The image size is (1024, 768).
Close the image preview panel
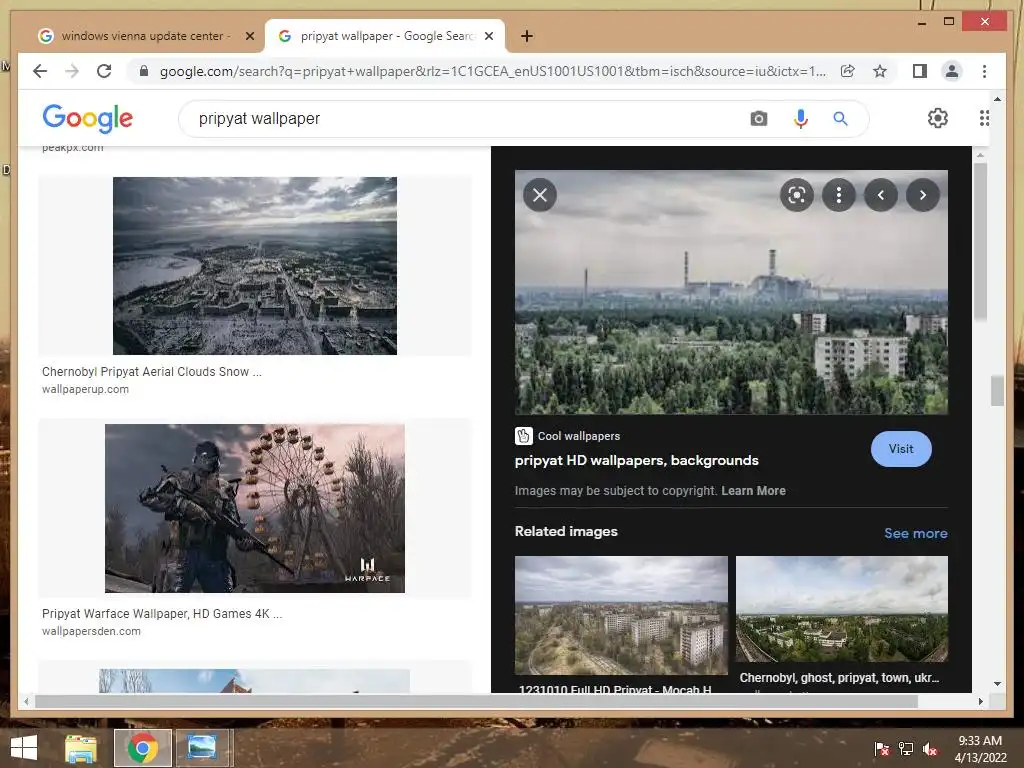(540, 195)
